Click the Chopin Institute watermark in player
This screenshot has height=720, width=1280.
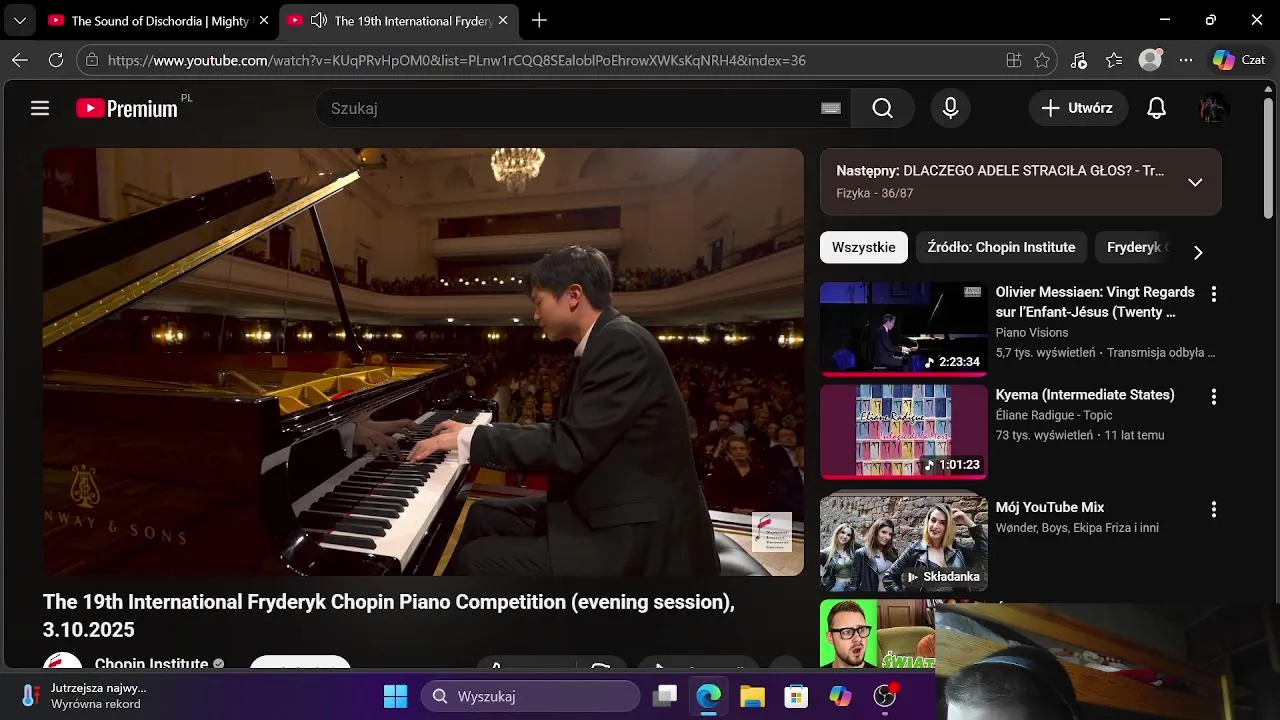[772, 532]
